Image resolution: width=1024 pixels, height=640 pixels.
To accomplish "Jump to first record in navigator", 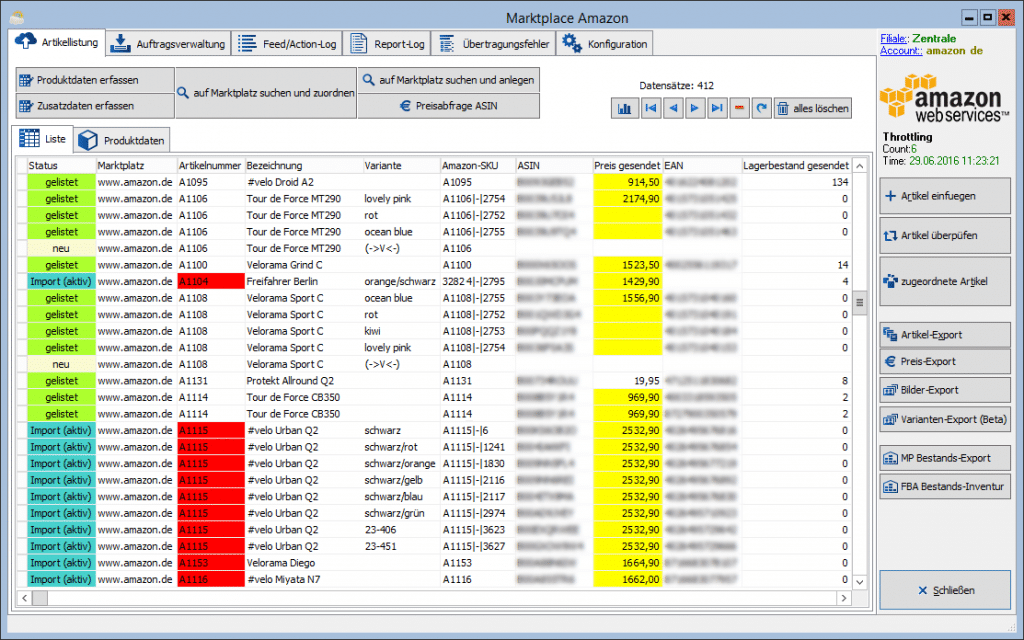I will point(650,108).
